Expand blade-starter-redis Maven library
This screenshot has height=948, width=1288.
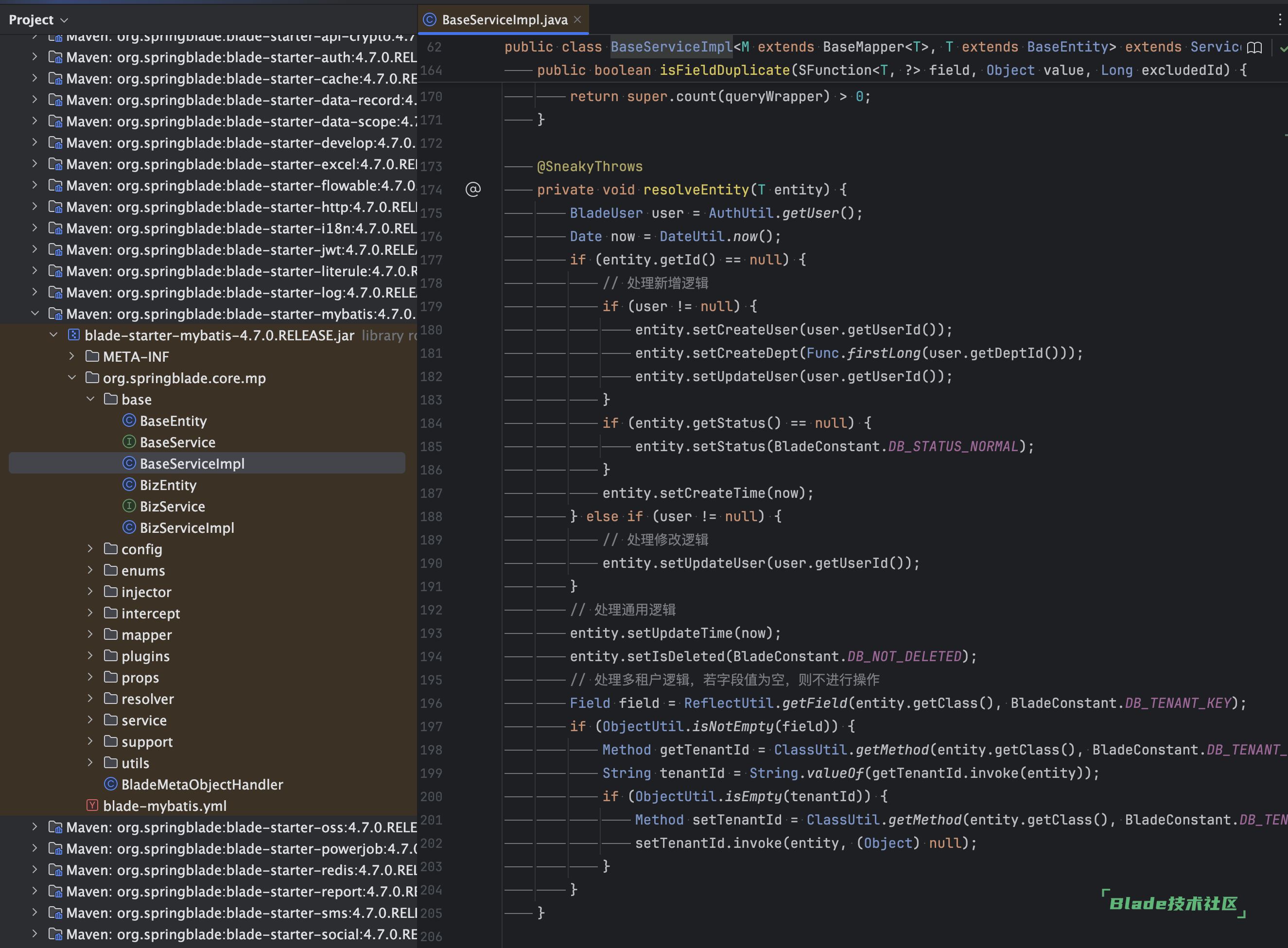(x=35, y=870)
